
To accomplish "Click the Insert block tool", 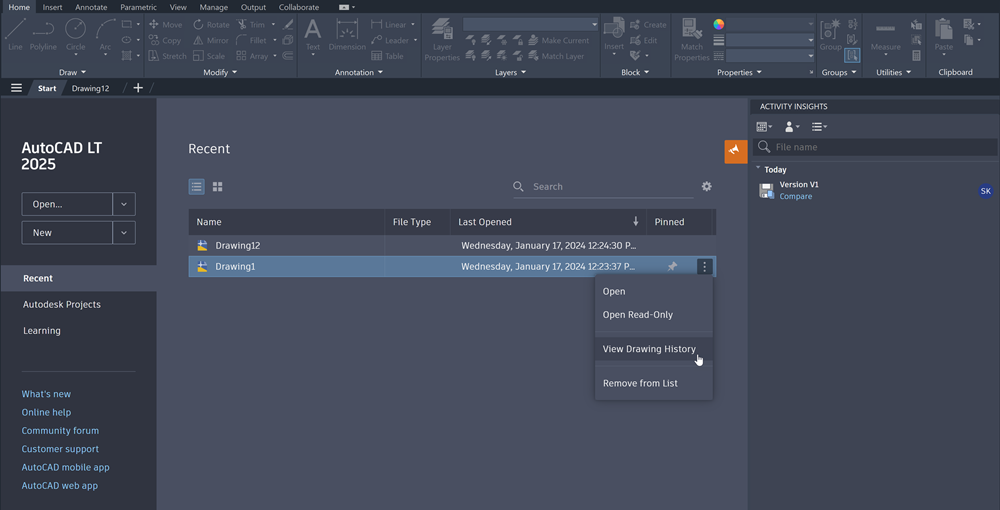I will point(614,34).
